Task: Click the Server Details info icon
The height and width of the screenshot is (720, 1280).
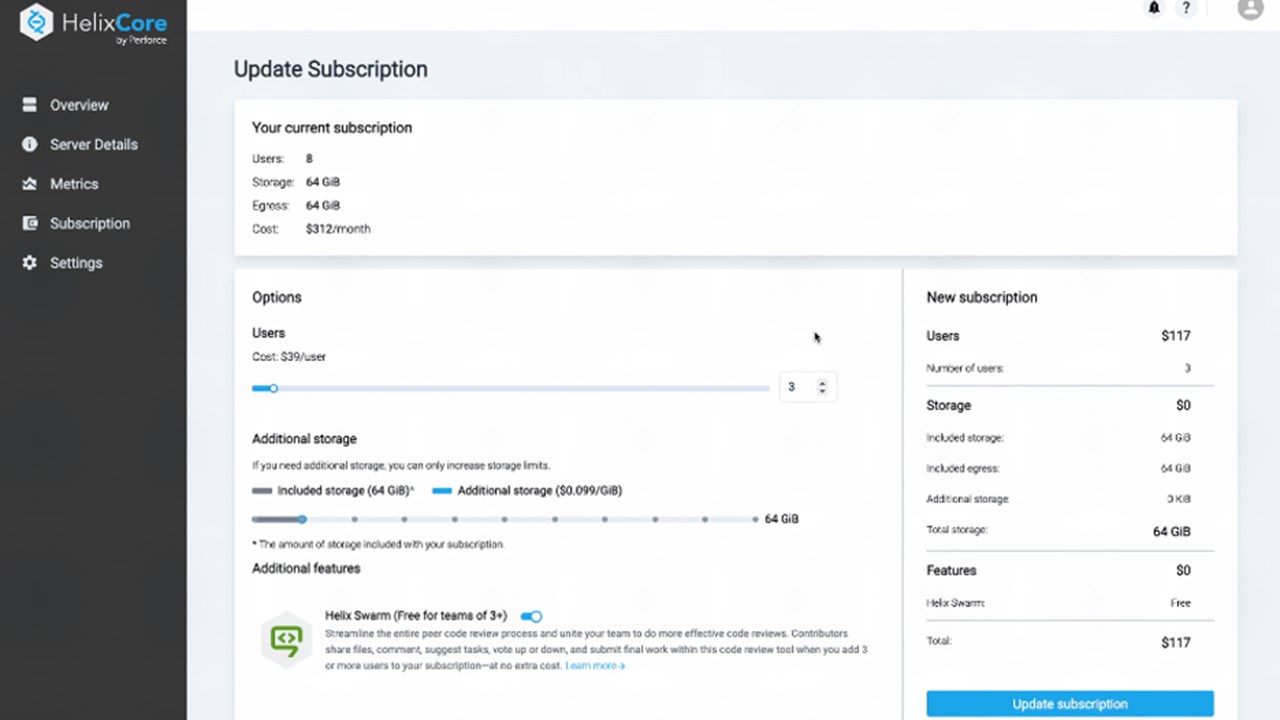Action: pos(30,144)
